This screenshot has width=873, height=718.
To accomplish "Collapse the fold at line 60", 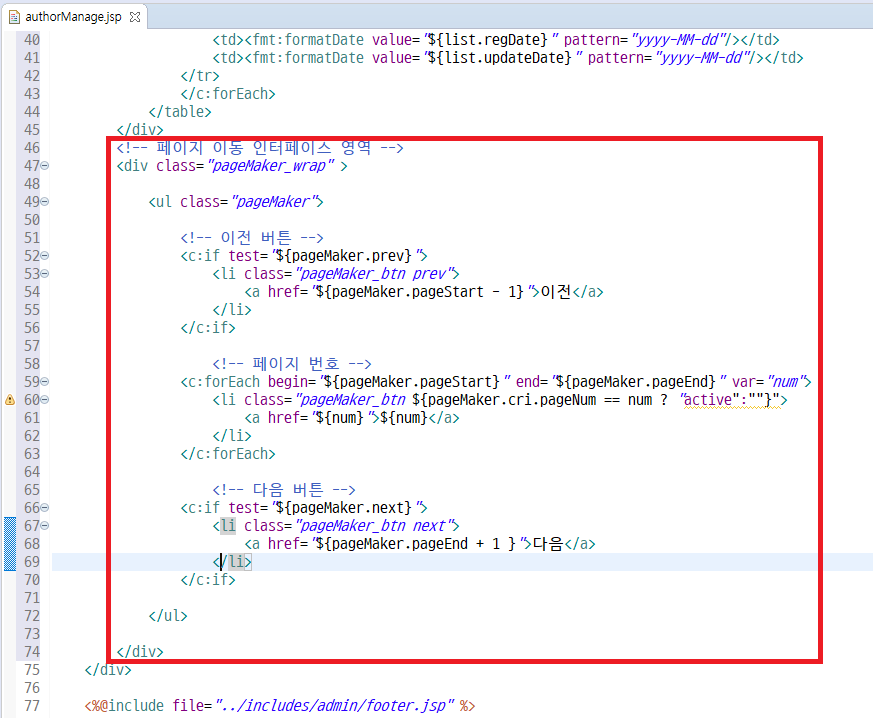I will (x=45, y=400).
